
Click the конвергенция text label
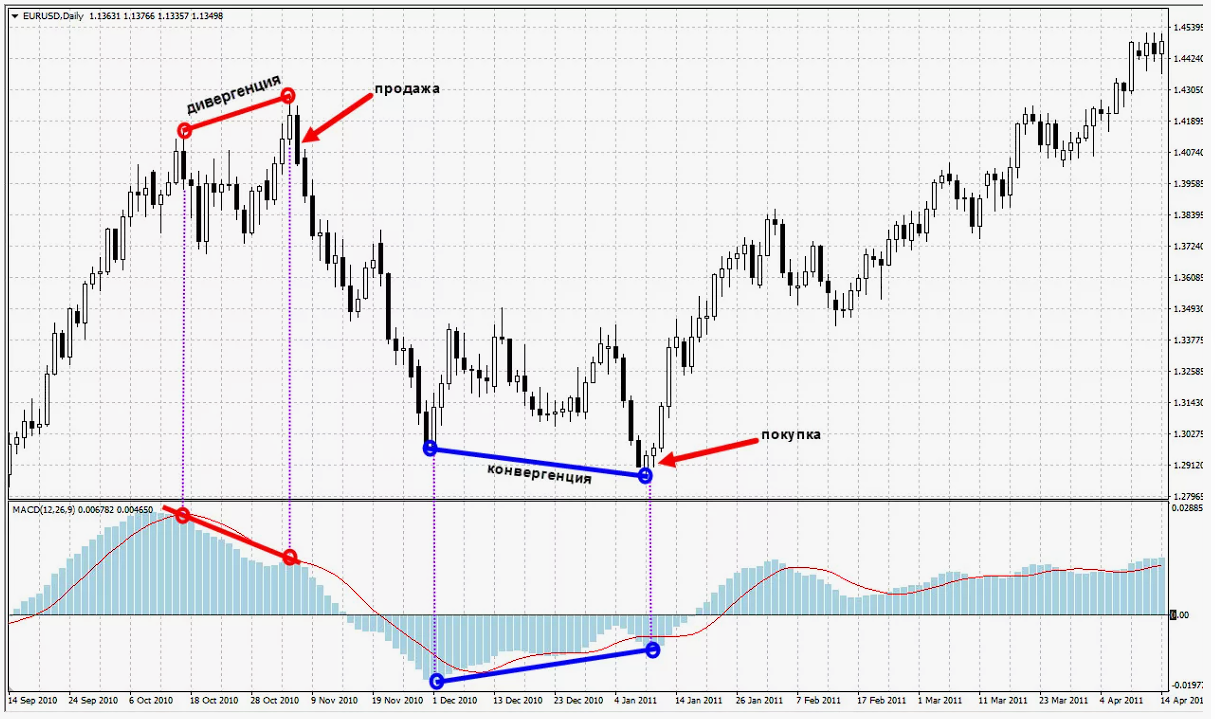coord(539,473)
